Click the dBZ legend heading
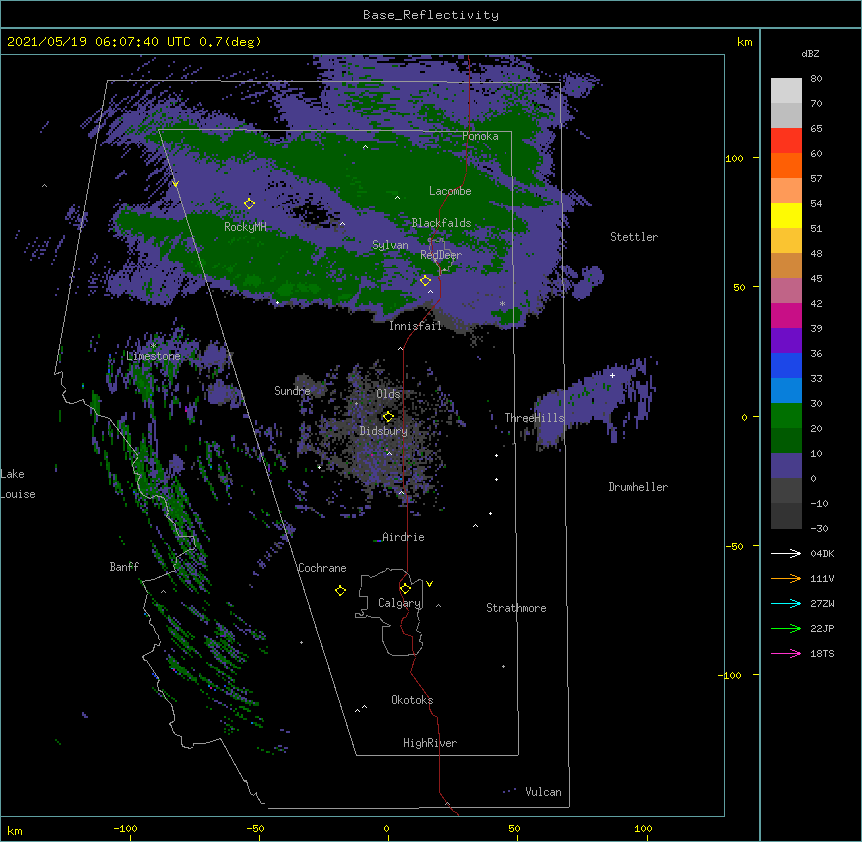 tap(810, 53)
